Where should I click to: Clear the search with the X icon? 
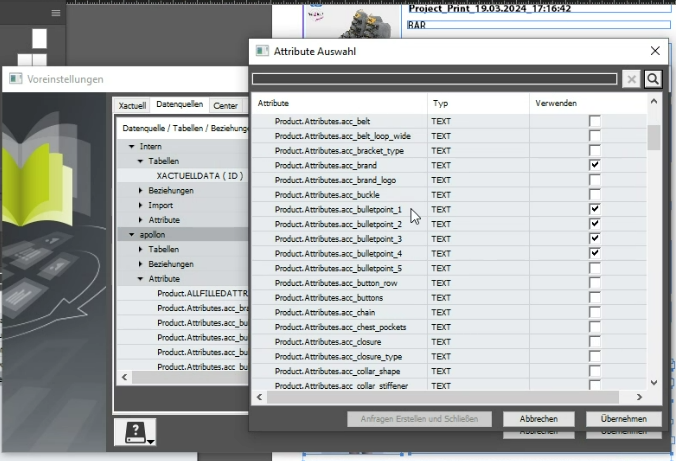pos(631,79)
